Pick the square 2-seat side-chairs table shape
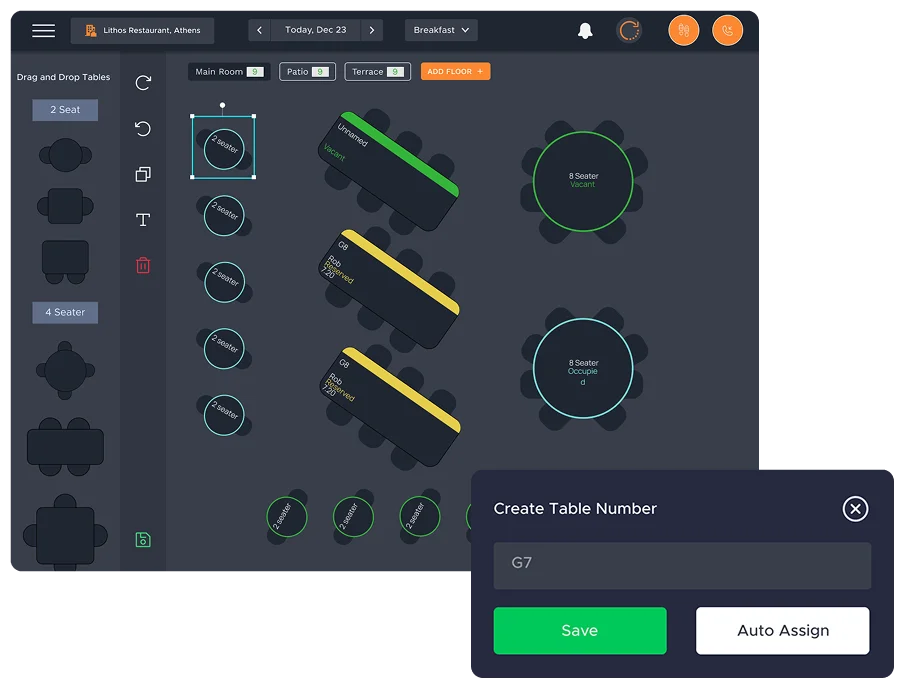 pos(65,206)
